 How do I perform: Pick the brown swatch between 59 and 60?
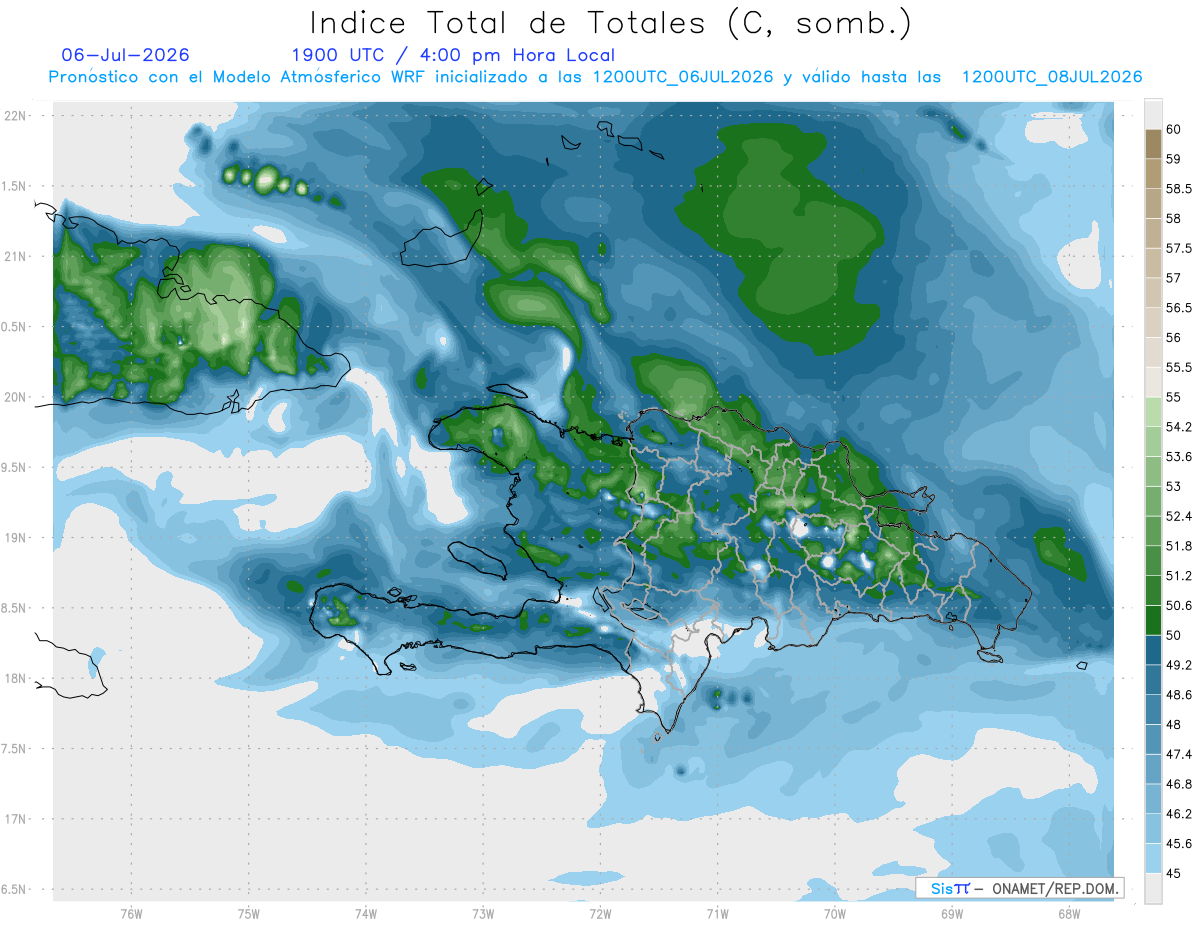coord(1153,144)
